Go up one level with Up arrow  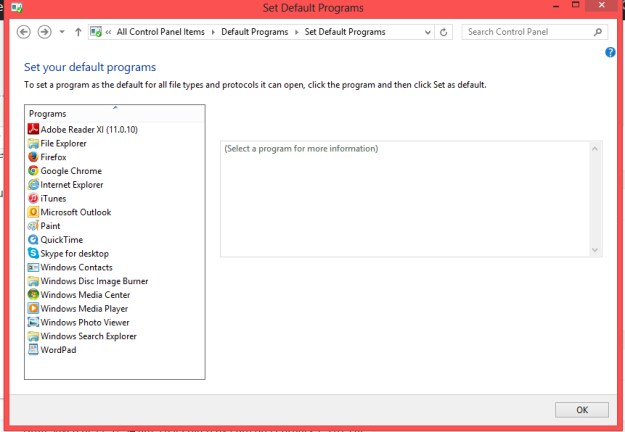click(x=78, y=32)
